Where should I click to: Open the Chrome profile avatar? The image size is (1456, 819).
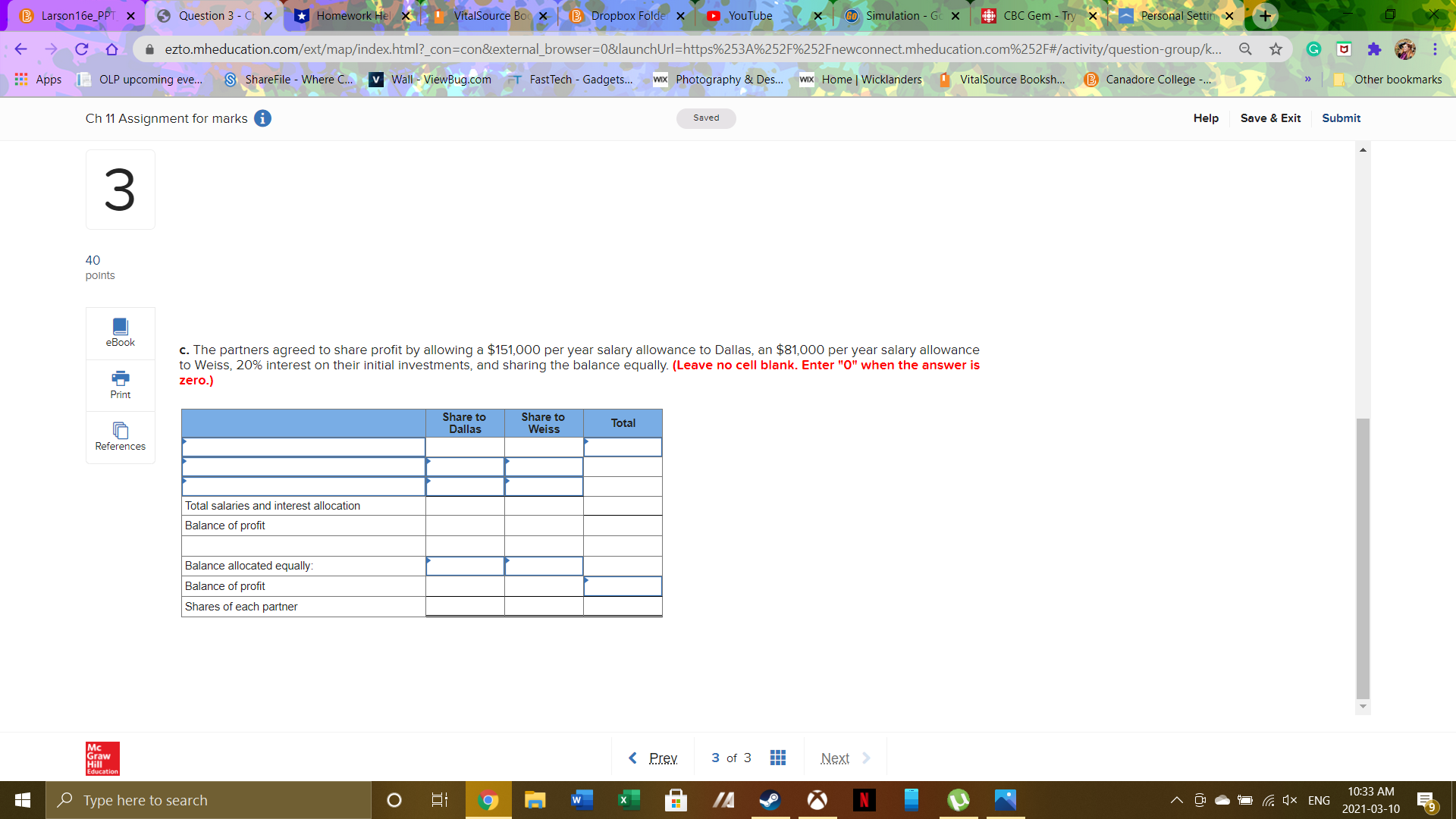(1405, 49)
